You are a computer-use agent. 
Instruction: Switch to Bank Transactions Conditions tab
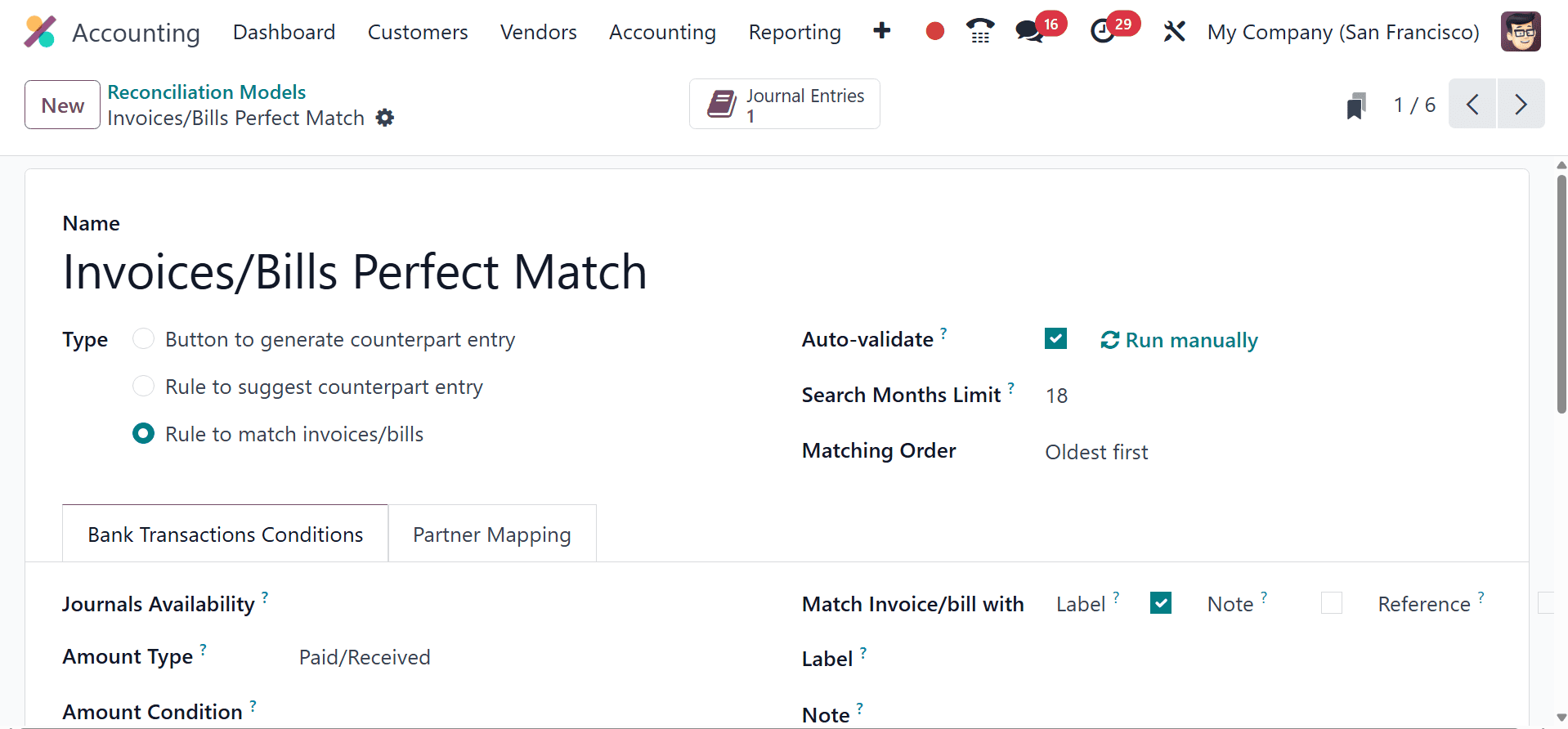tap(226, 534)
